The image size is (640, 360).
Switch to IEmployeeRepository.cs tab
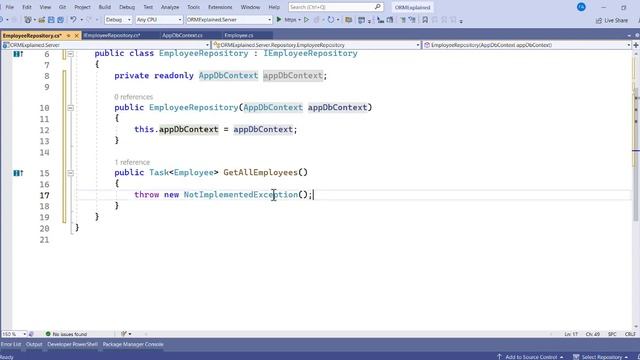click(x=112, y=36)
